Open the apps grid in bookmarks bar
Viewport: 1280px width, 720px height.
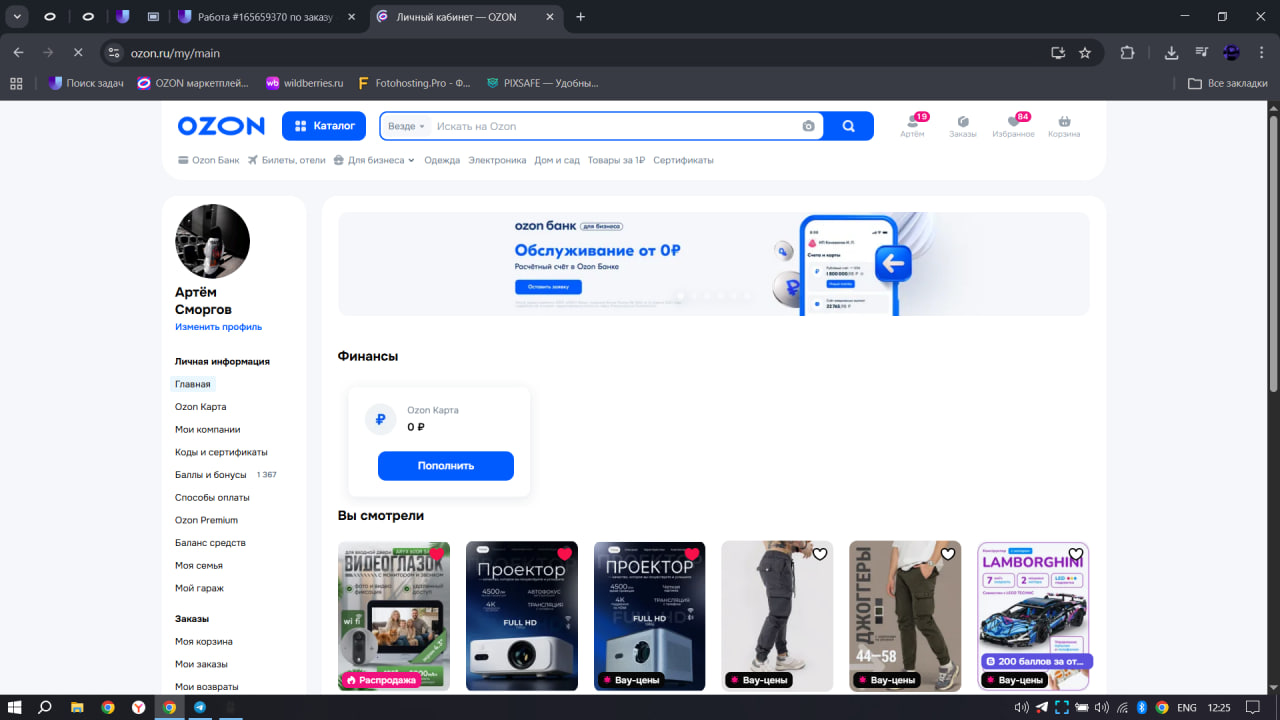16,84
